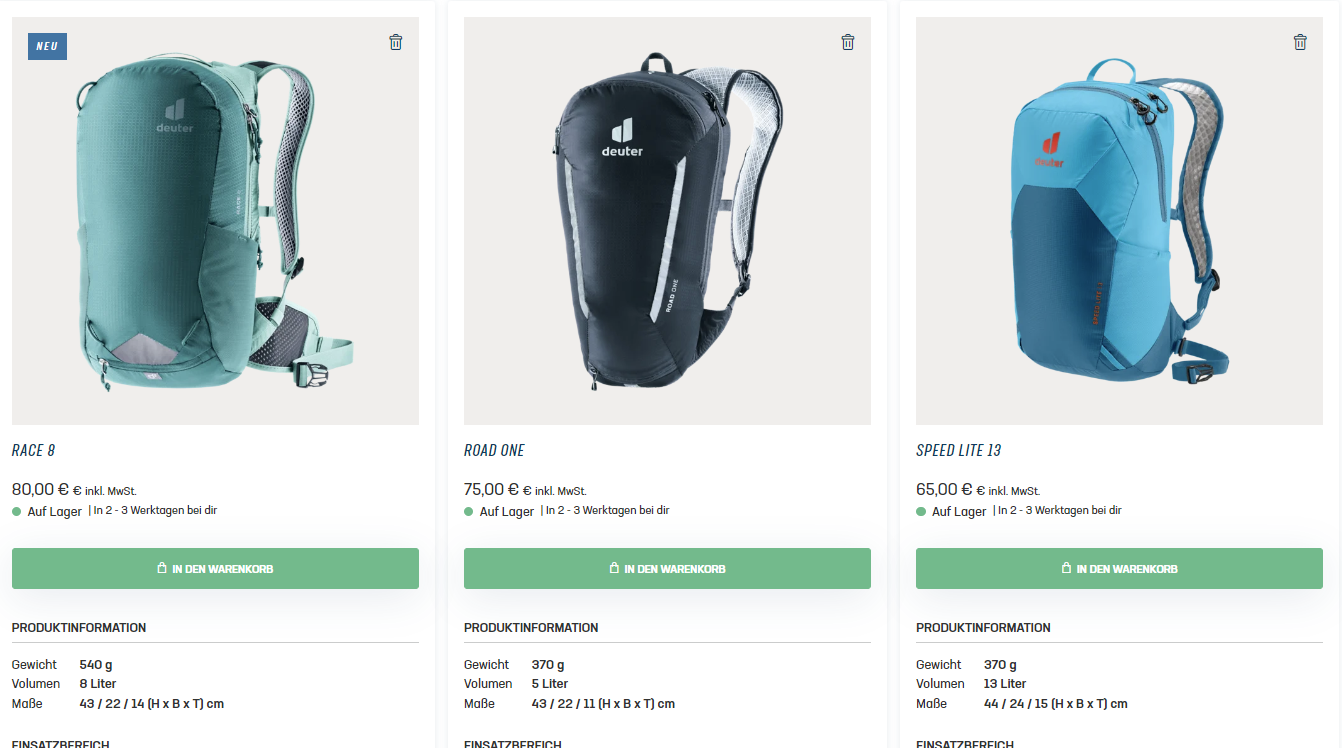This screenshot has width=1342, height=748.
Task: Click Produktinformation heading under Road One
Action: coord(531,628)
